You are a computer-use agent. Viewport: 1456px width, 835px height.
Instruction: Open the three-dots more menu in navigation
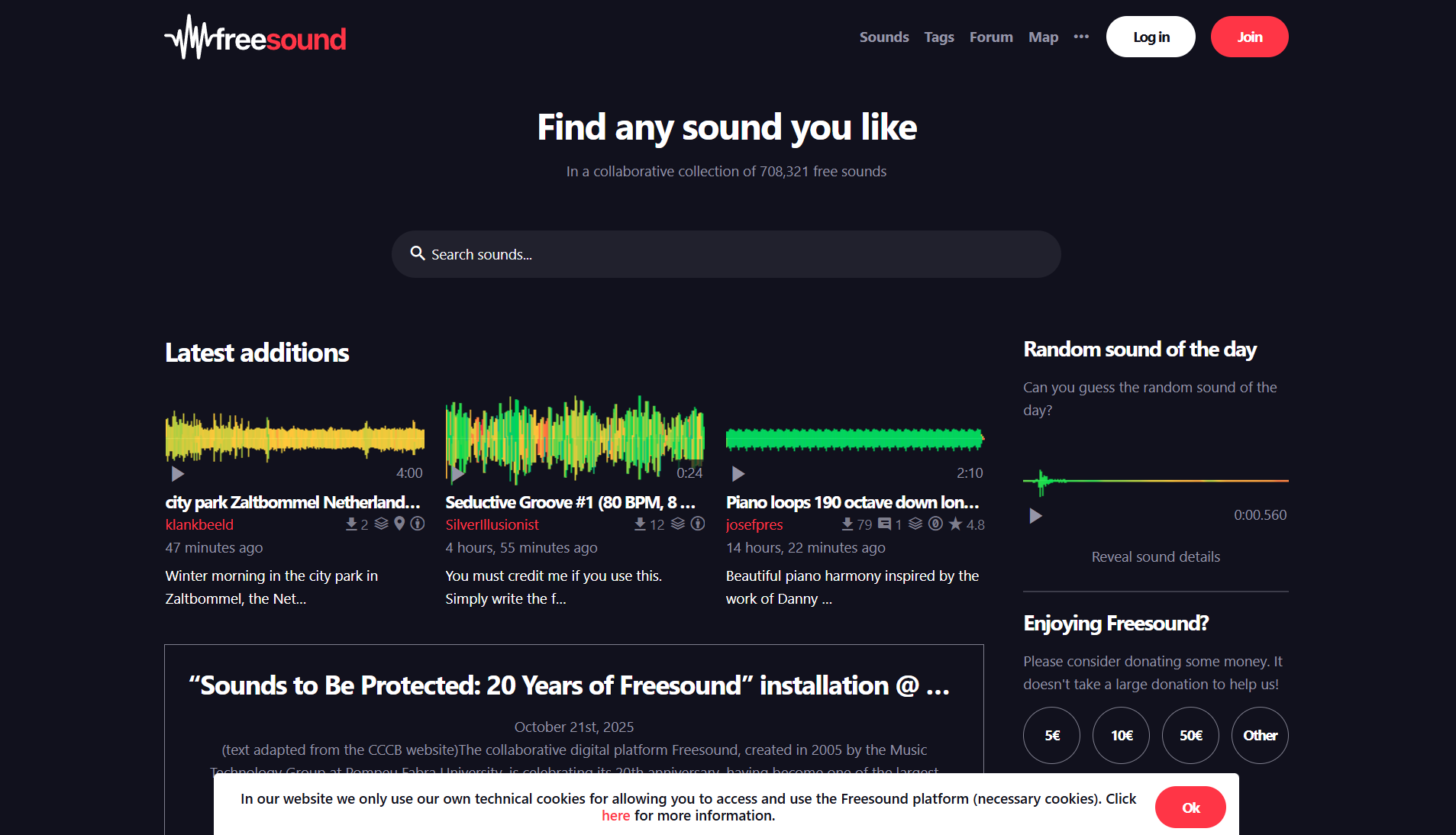point(1081,37)
